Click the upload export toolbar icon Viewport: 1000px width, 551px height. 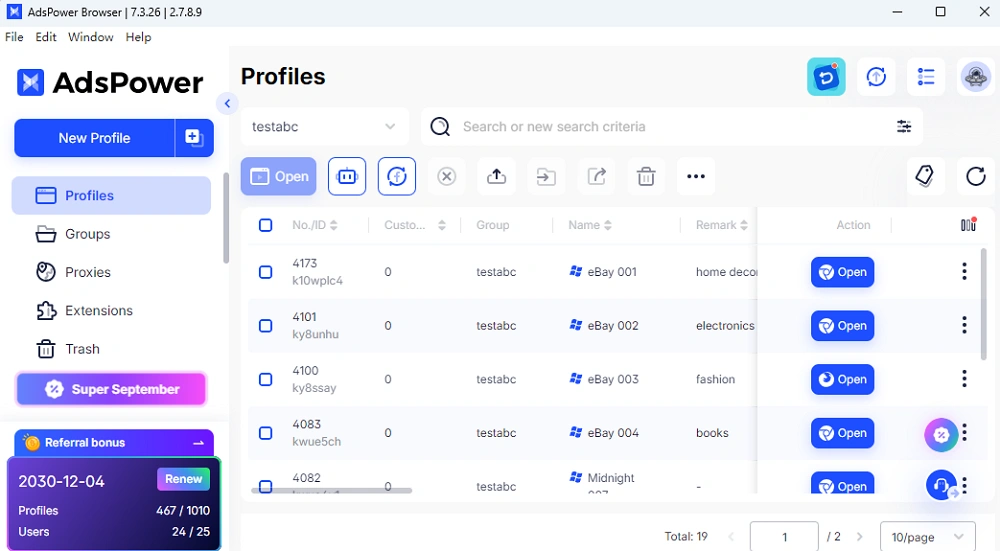pos(496,176)
